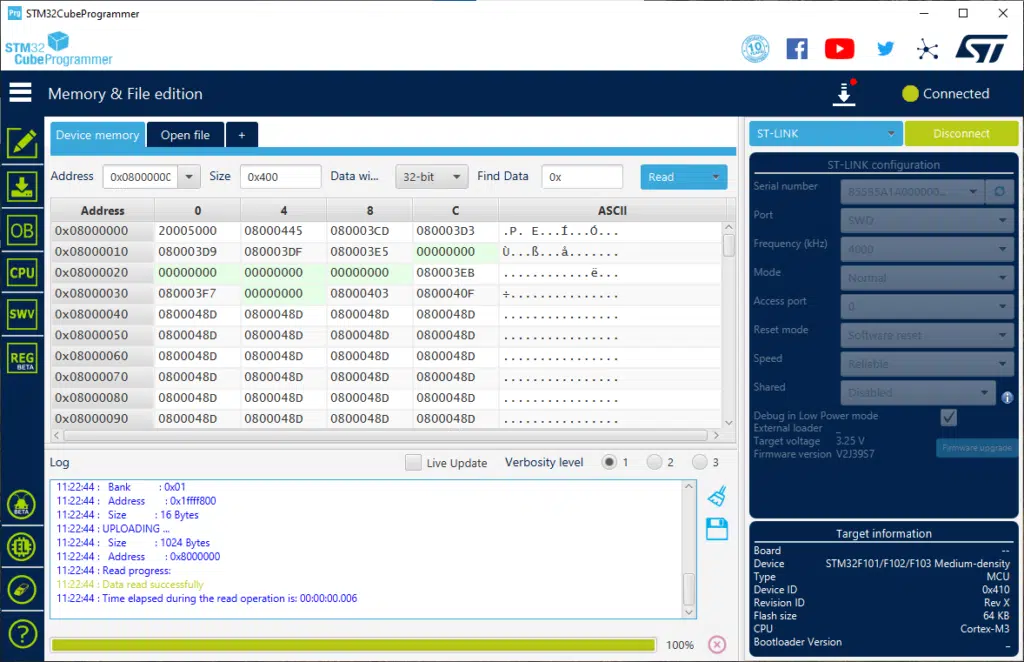1024x662 pixels.
Task: Open the REG beta registers panel
Action: (22, 358)
